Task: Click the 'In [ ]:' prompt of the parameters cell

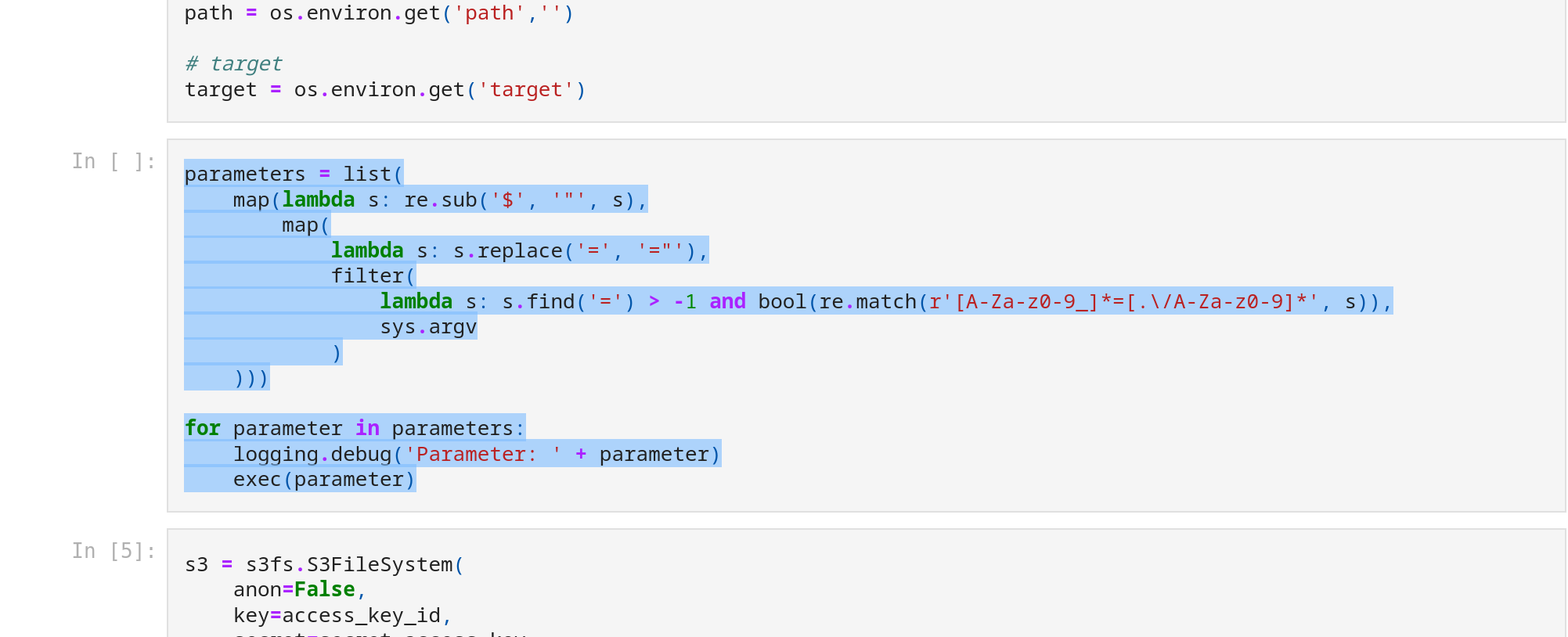Action: pos(114,161)
